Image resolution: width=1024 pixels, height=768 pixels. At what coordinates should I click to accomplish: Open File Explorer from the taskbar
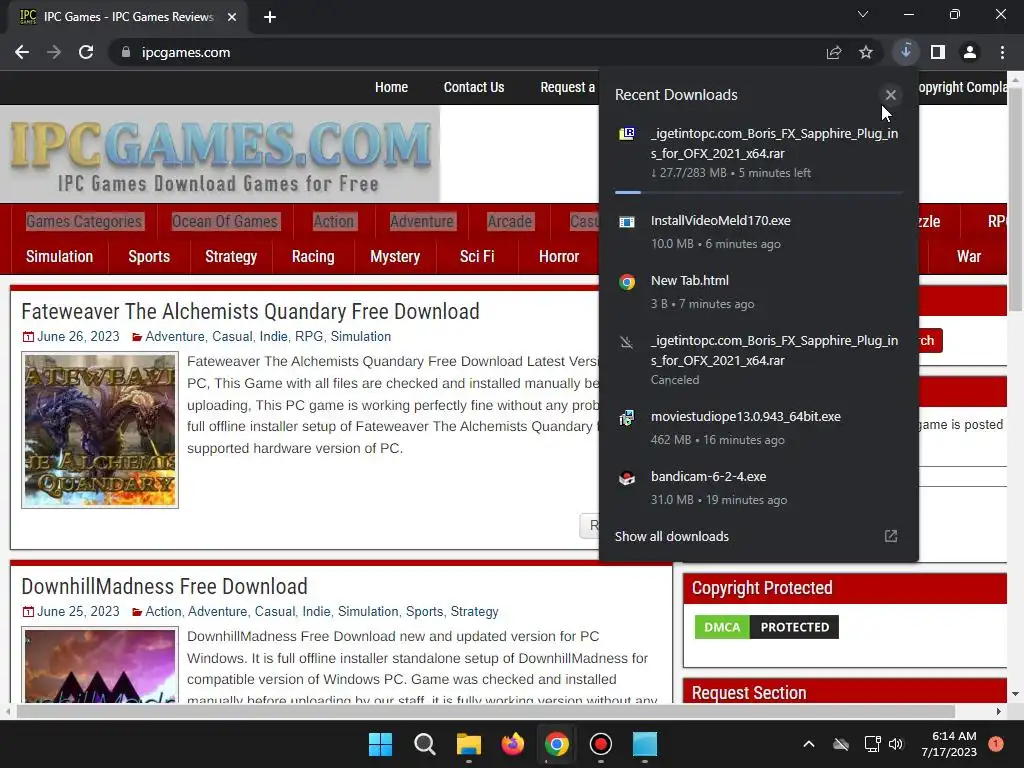coord(469,744)
